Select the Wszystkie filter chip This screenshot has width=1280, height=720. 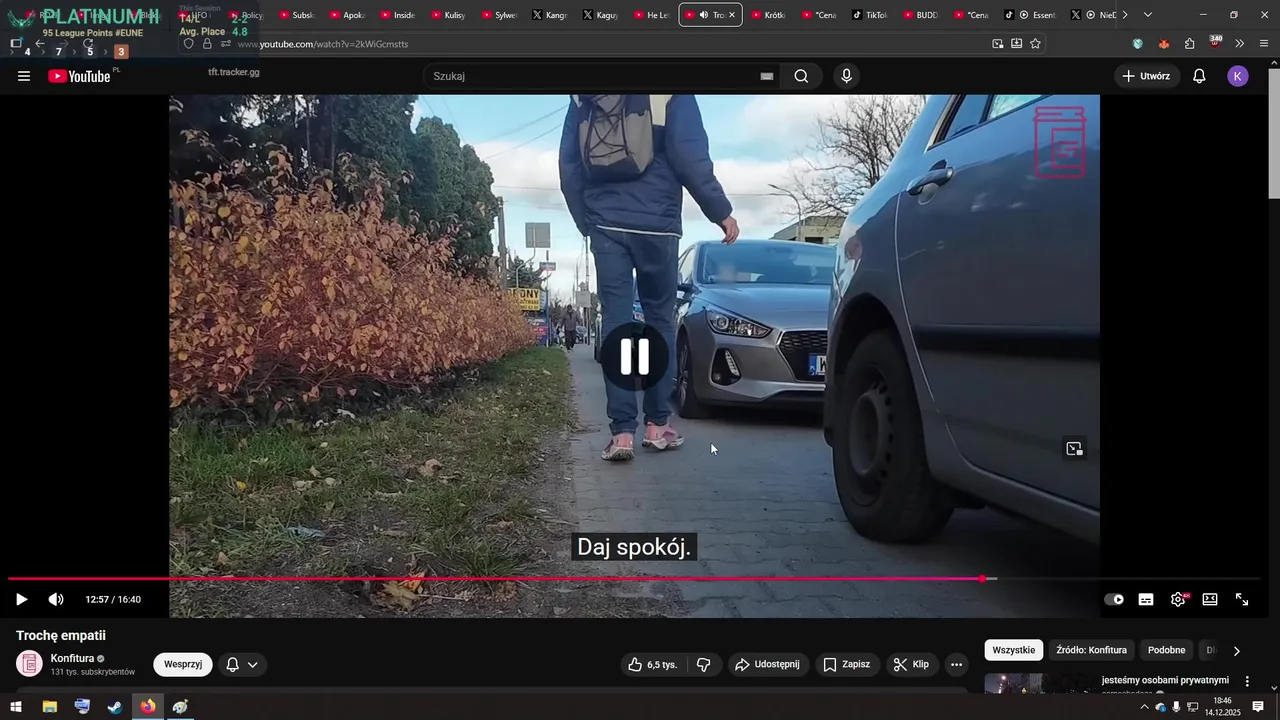[1014, 650]
